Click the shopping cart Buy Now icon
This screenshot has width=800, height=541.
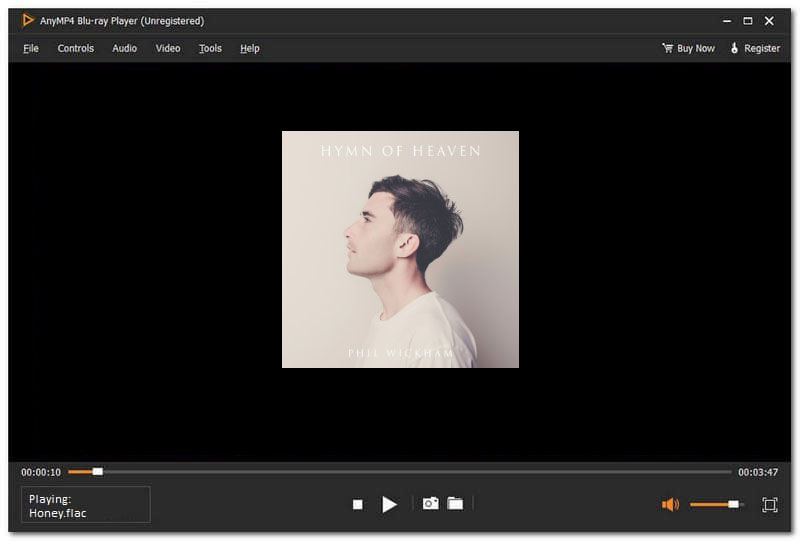667,48
